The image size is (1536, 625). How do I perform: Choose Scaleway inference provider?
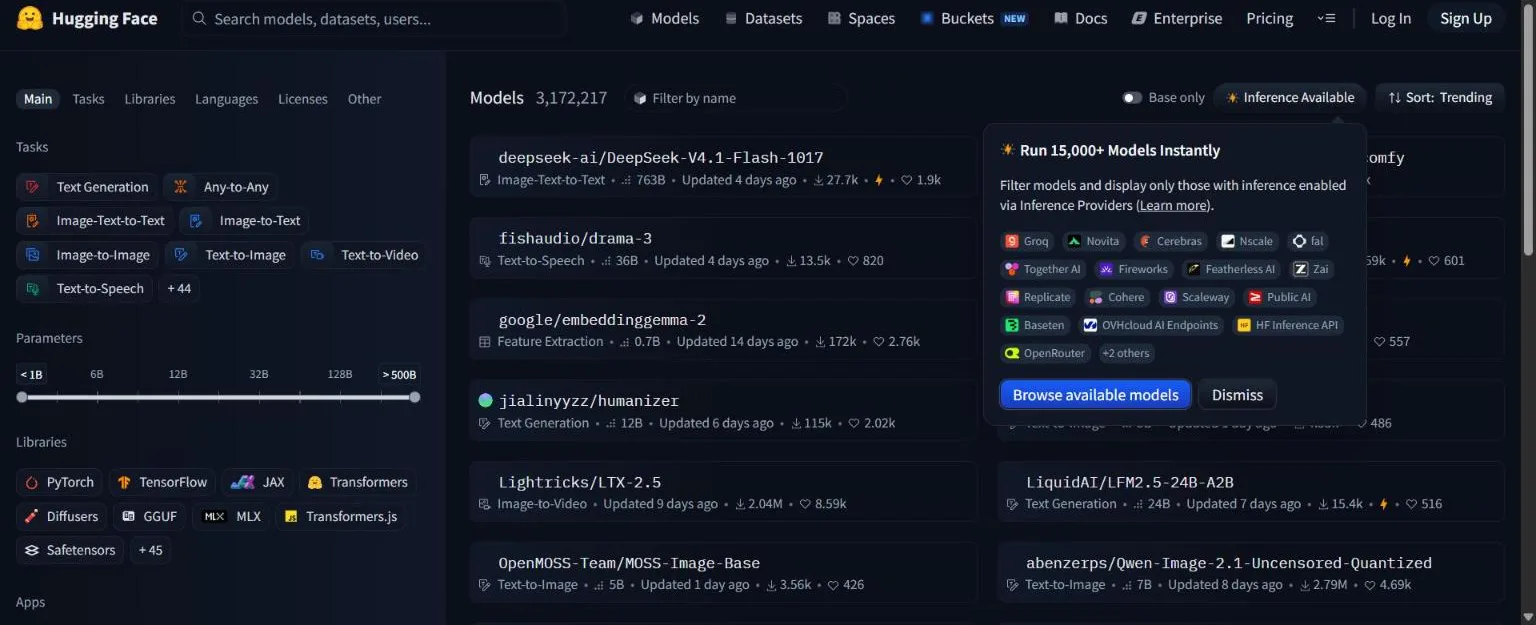click(x=1197, y=297)
